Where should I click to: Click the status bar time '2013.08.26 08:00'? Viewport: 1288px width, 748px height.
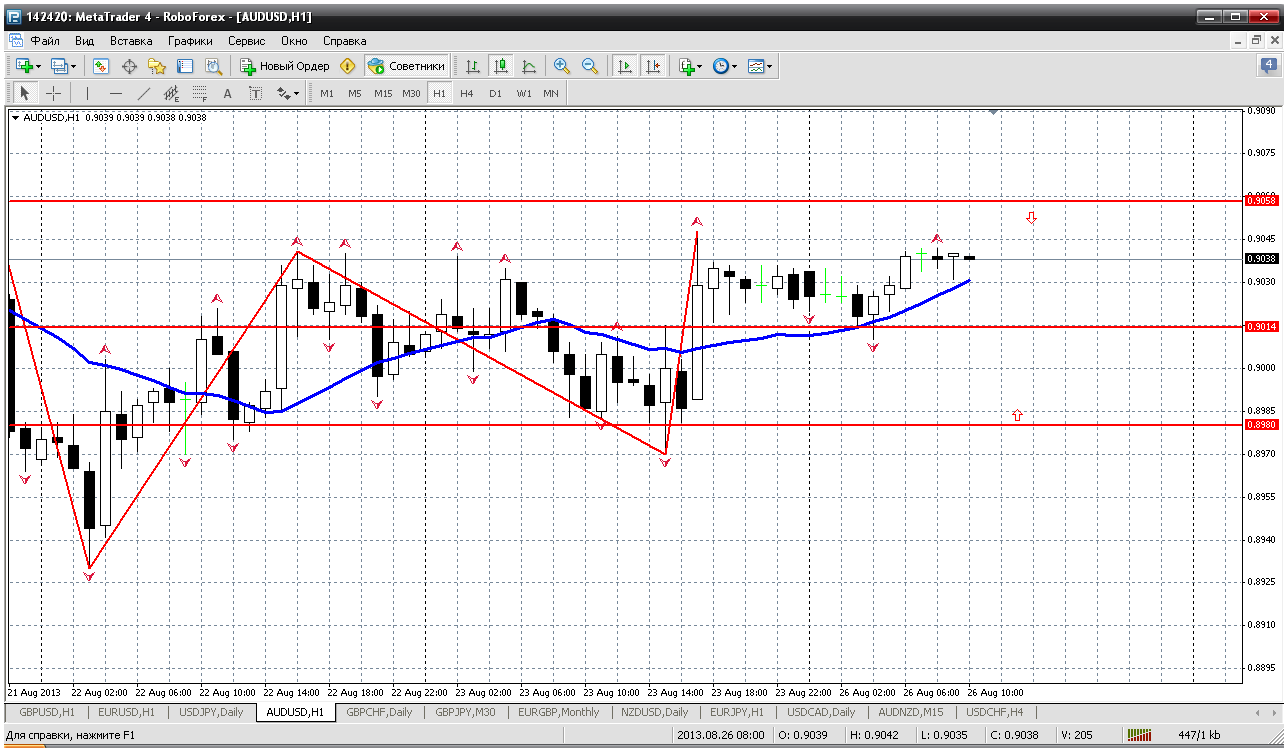(720, 735)
